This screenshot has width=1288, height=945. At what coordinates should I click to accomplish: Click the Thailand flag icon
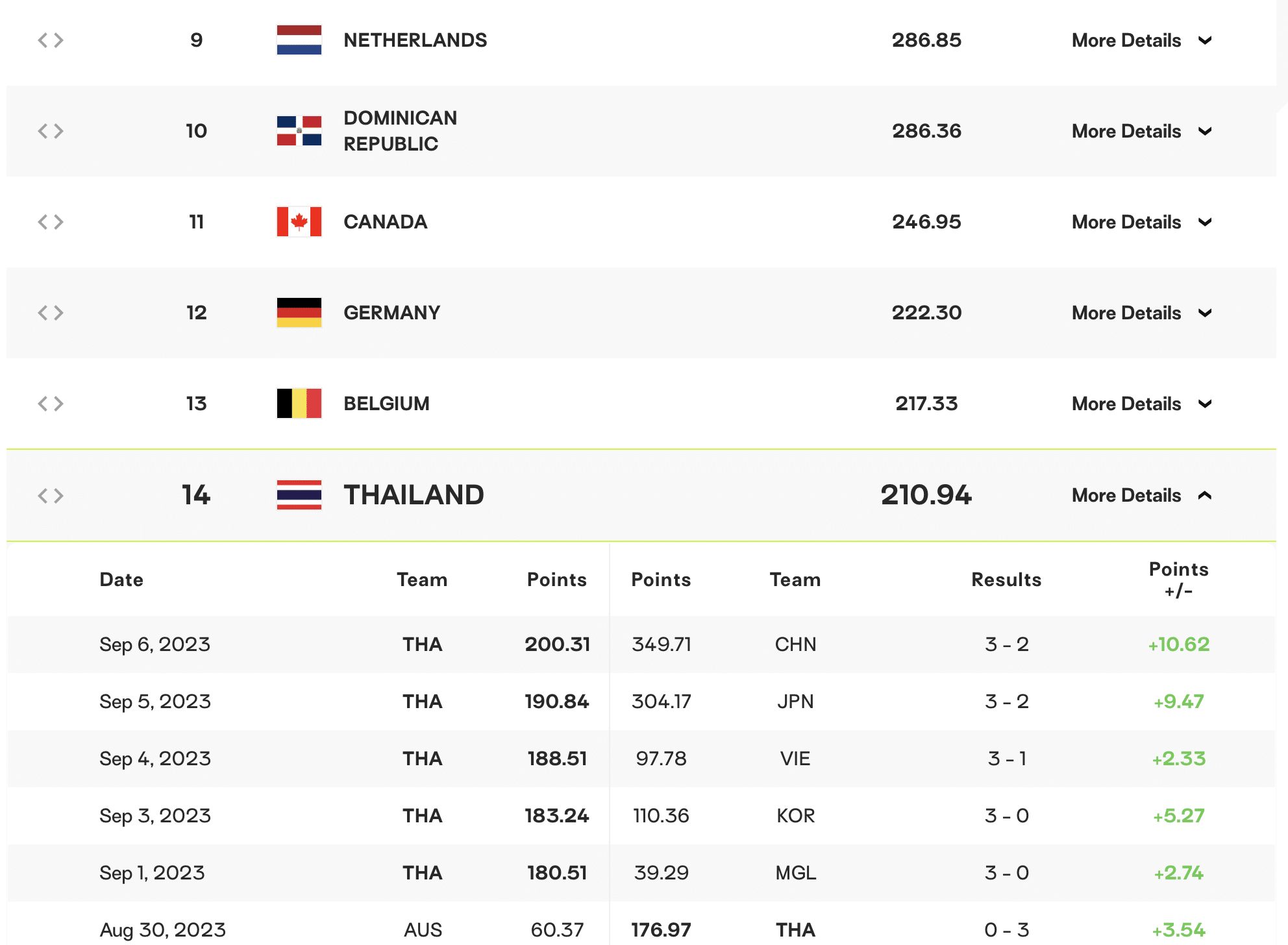pyautogui.click(x=299, y=495)
